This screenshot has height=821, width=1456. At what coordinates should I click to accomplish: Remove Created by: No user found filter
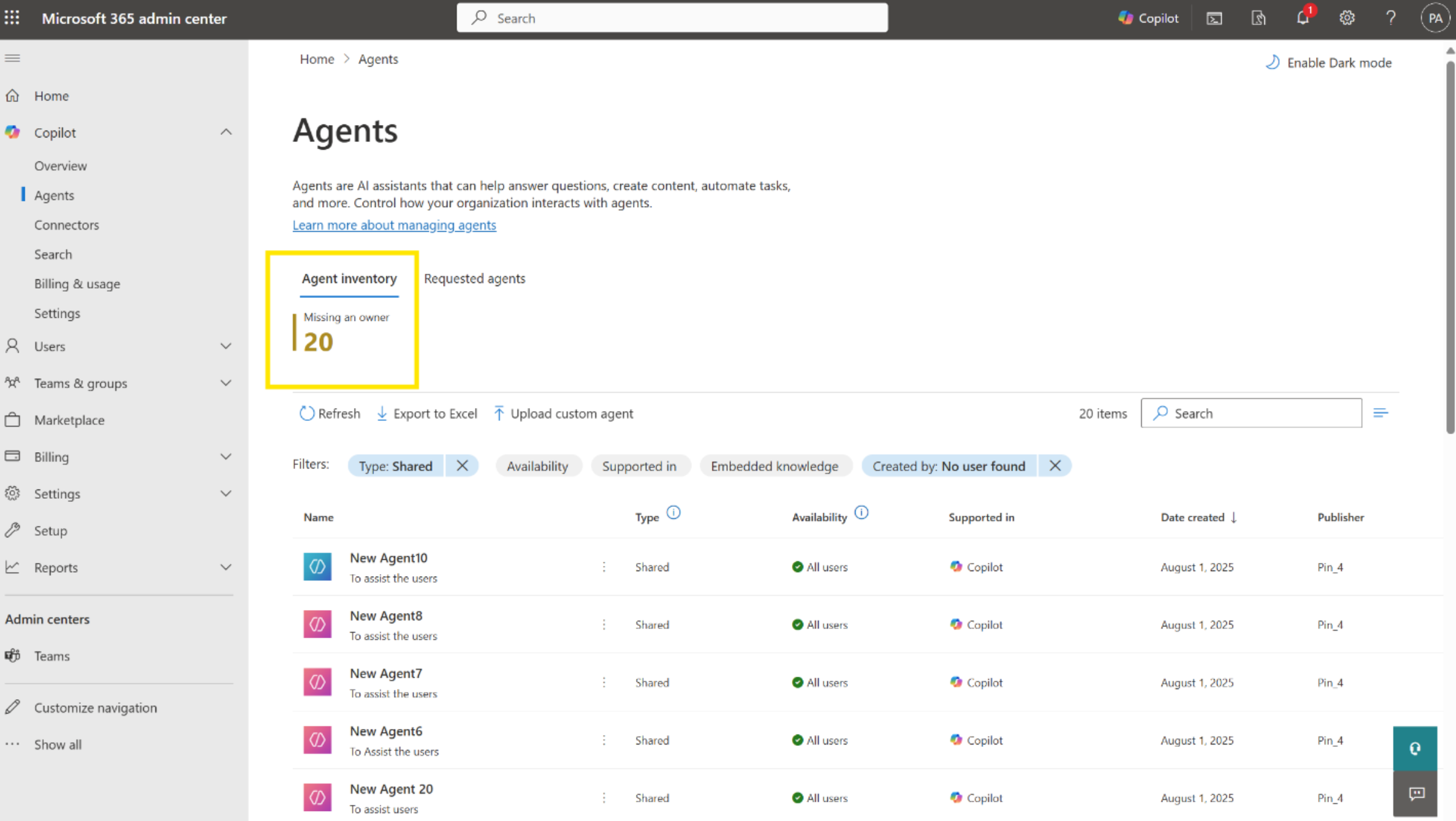tap(1055, 466)
